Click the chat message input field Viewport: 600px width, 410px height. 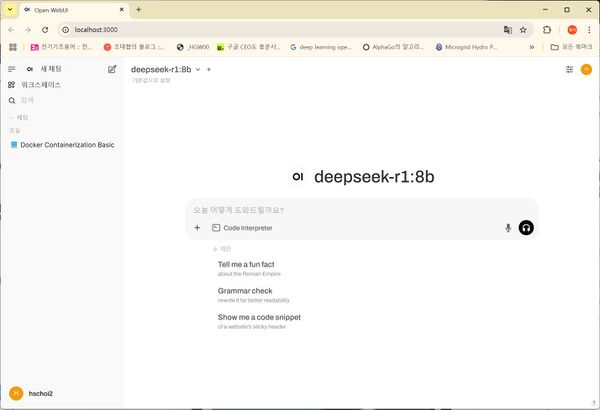point(360,210)
